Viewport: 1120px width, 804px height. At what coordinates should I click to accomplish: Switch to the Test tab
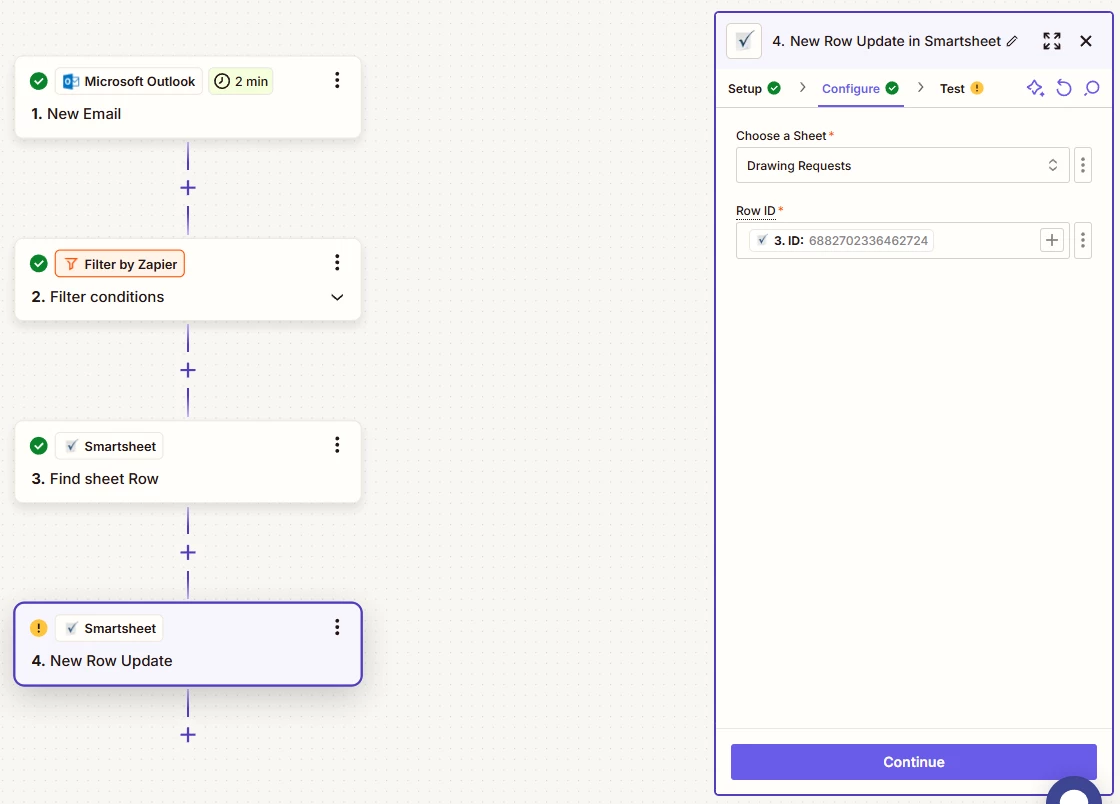961,89
